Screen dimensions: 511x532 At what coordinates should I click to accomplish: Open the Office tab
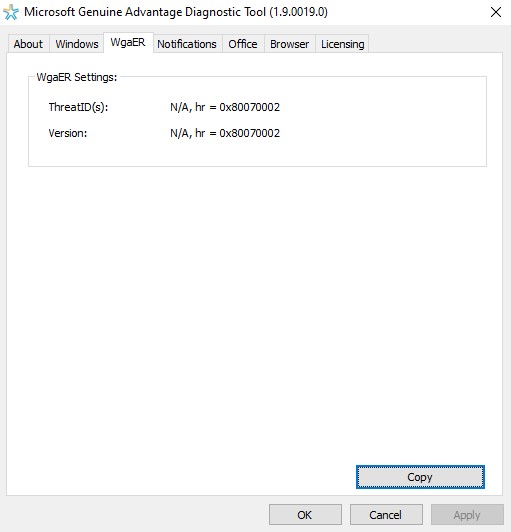point(243,44)
